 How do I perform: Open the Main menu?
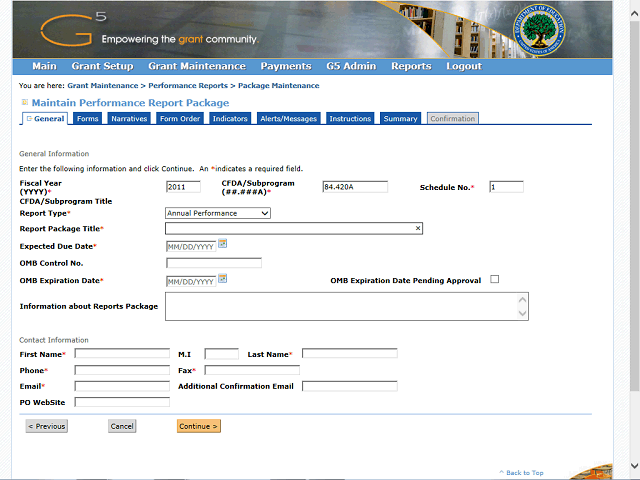[x=44, y=66]
